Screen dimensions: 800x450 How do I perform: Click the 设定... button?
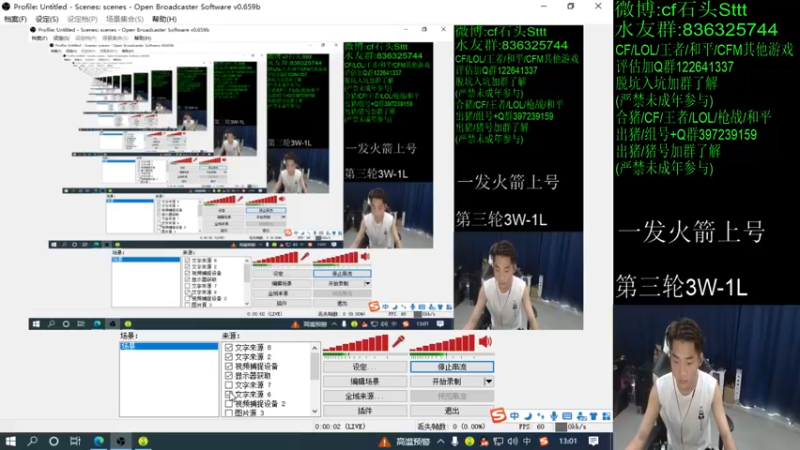365,367
